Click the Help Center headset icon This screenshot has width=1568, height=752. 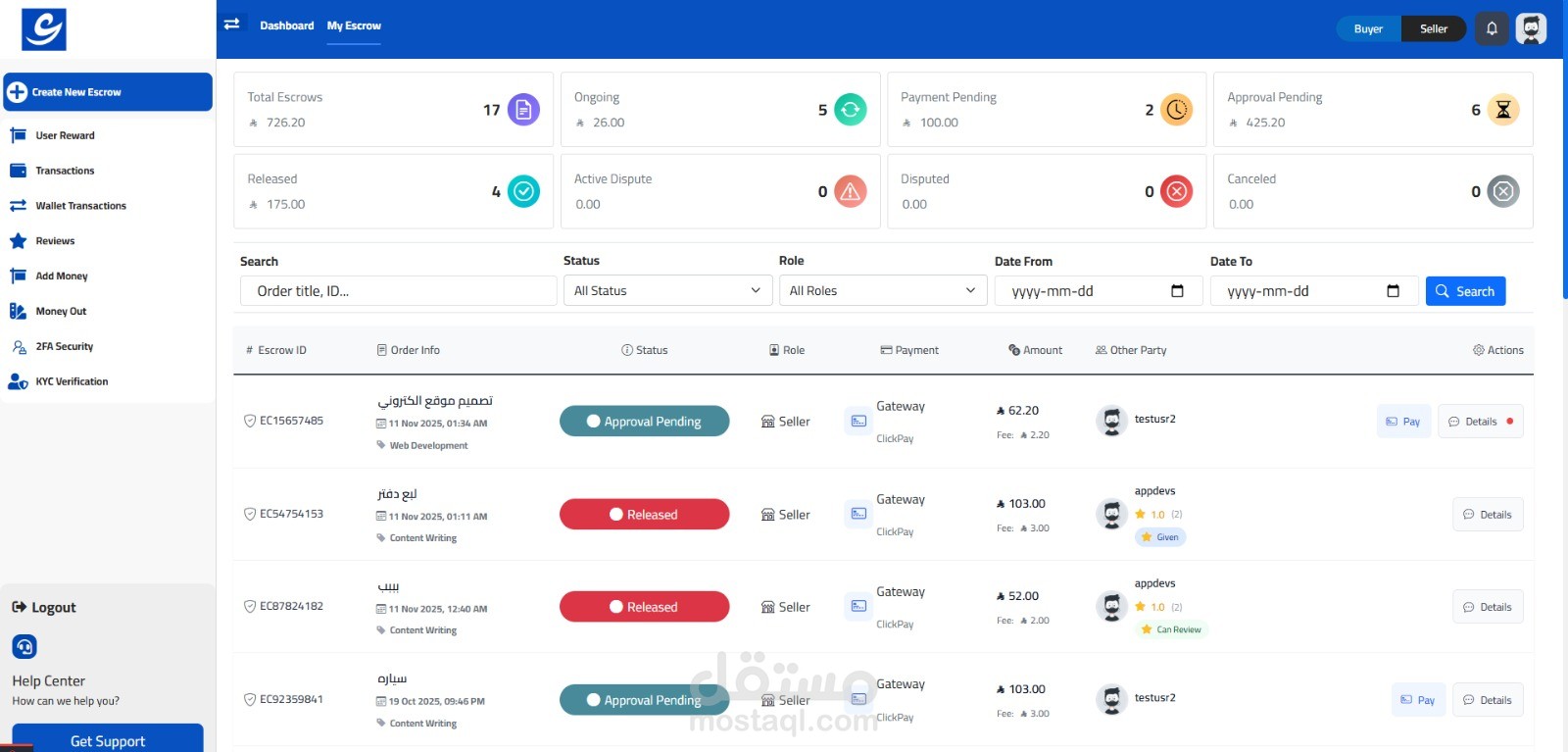coord(24,647)
